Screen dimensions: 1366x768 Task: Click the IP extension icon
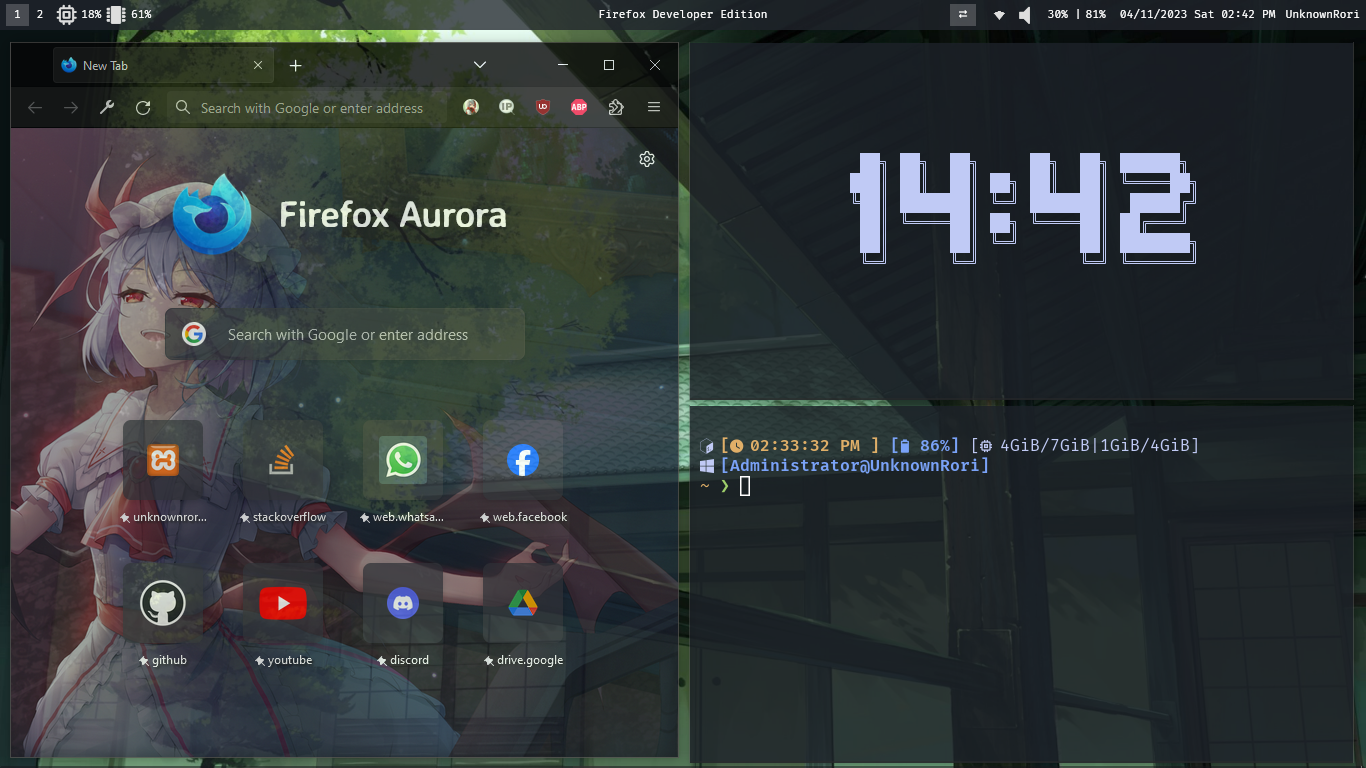point(507,107)
